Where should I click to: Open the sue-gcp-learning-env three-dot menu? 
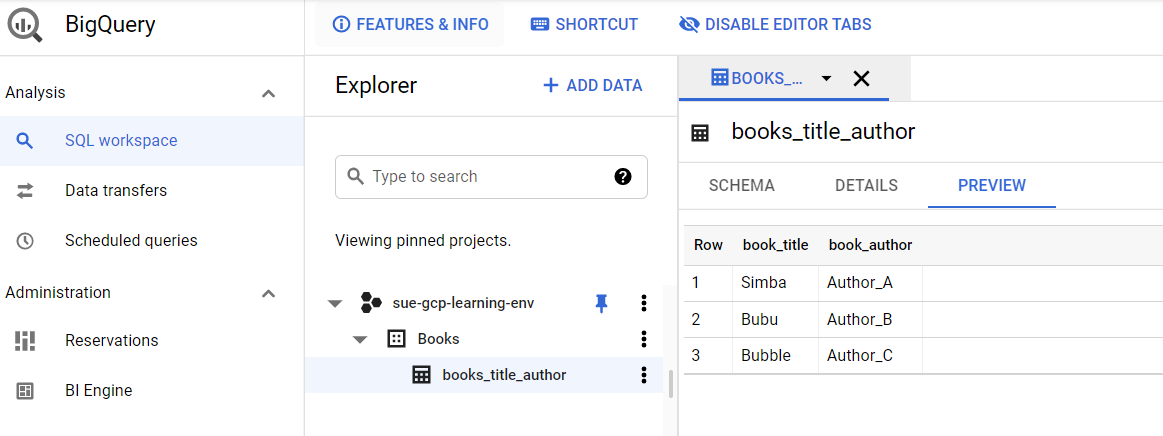[644, 303]
